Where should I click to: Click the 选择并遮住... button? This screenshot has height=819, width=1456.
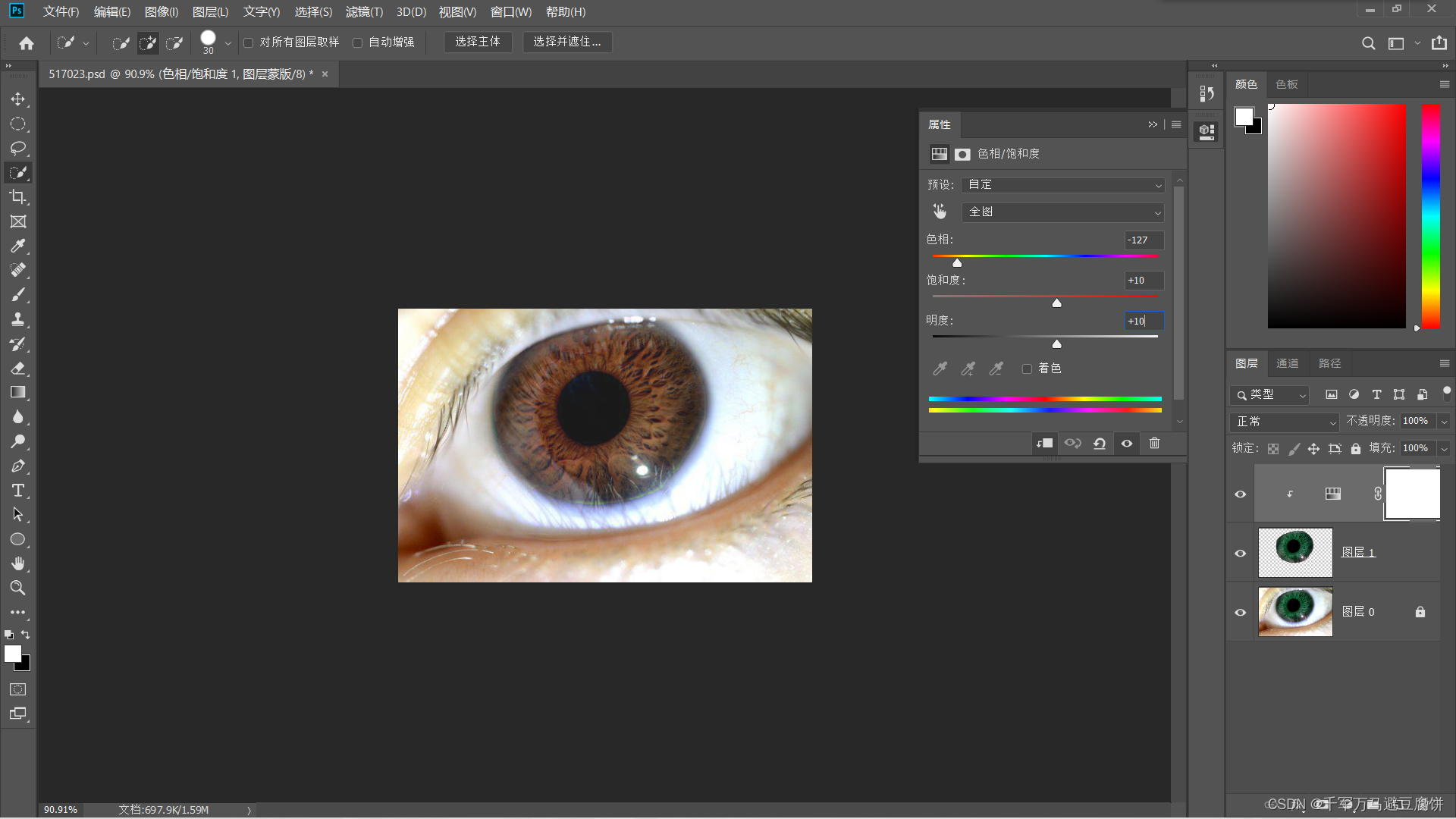click(x=566, y=42)
